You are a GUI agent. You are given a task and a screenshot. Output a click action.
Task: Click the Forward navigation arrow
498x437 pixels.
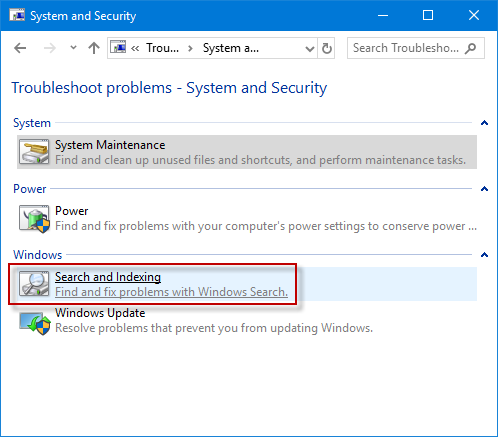(50, 48)
